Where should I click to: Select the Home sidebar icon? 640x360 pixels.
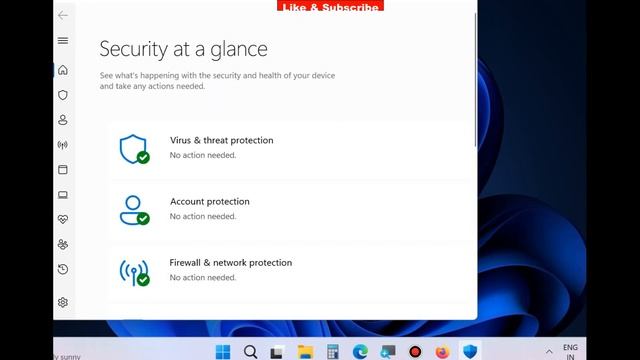pos(63,70)
